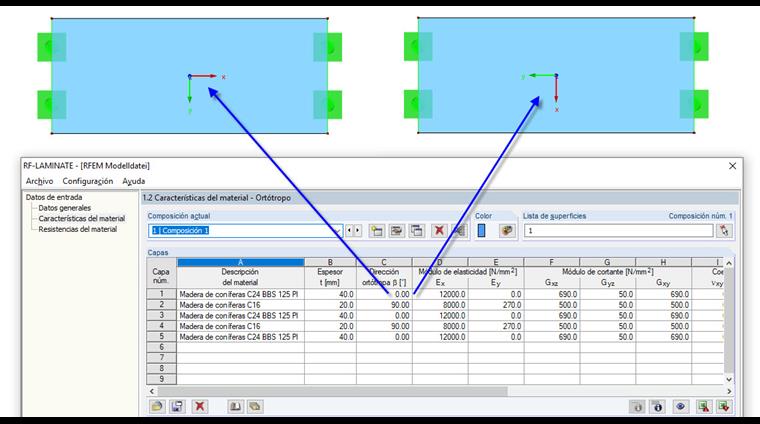Click the column H header
This screenshot has height=424, width=760.
pos(663,262)
